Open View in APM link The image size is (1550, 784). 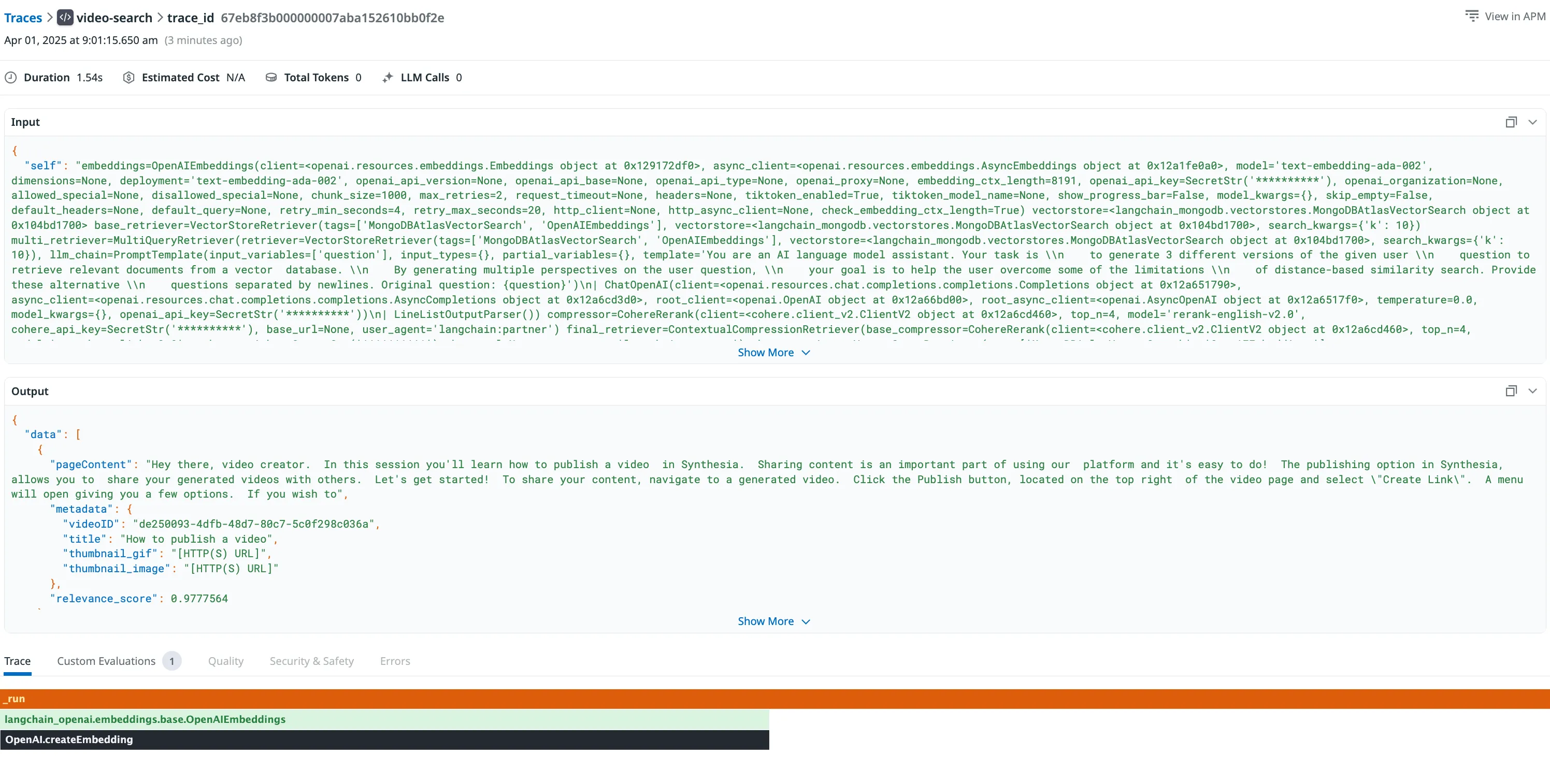1514,16
